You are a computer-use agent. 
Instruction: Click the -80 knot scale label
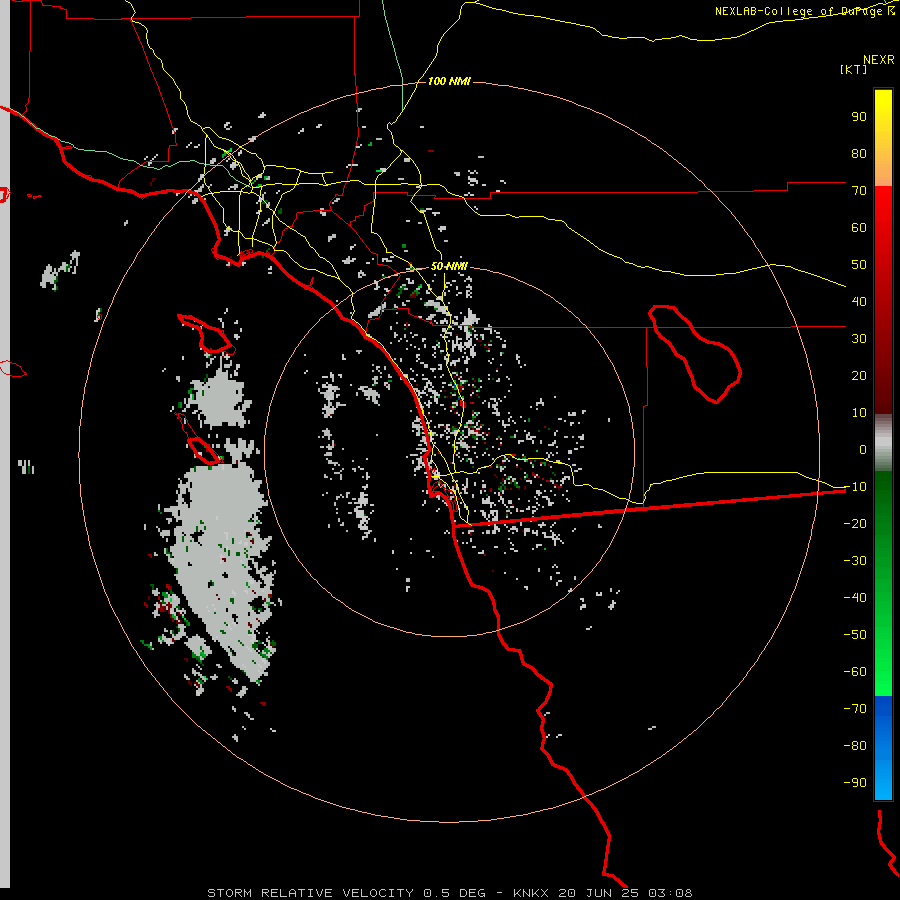(855, 746)
